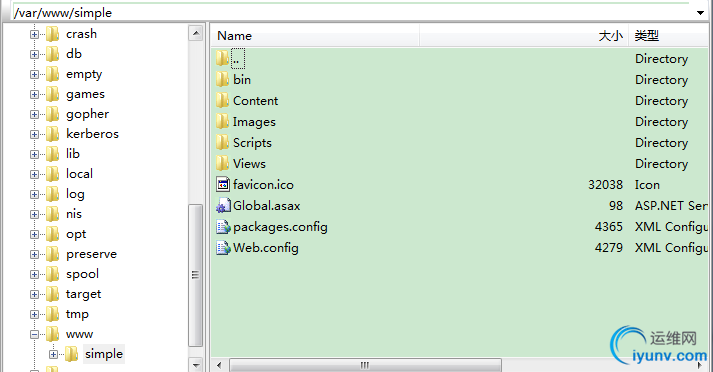Select the bin directory name

tap(242, 80)
